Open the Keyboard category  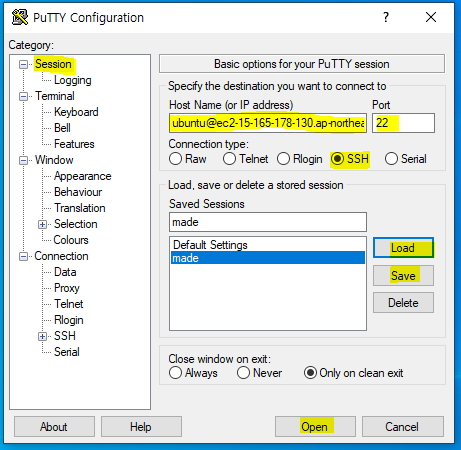pos(76,112)
